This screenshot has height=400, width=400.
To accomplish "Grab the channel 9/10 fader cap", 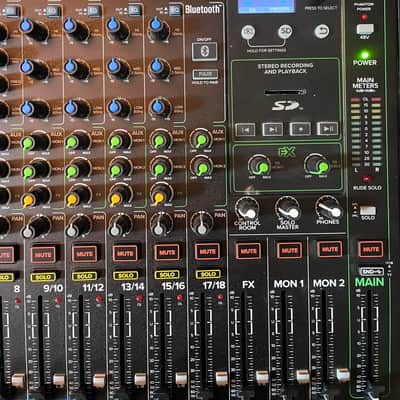I will pos(59,380).
